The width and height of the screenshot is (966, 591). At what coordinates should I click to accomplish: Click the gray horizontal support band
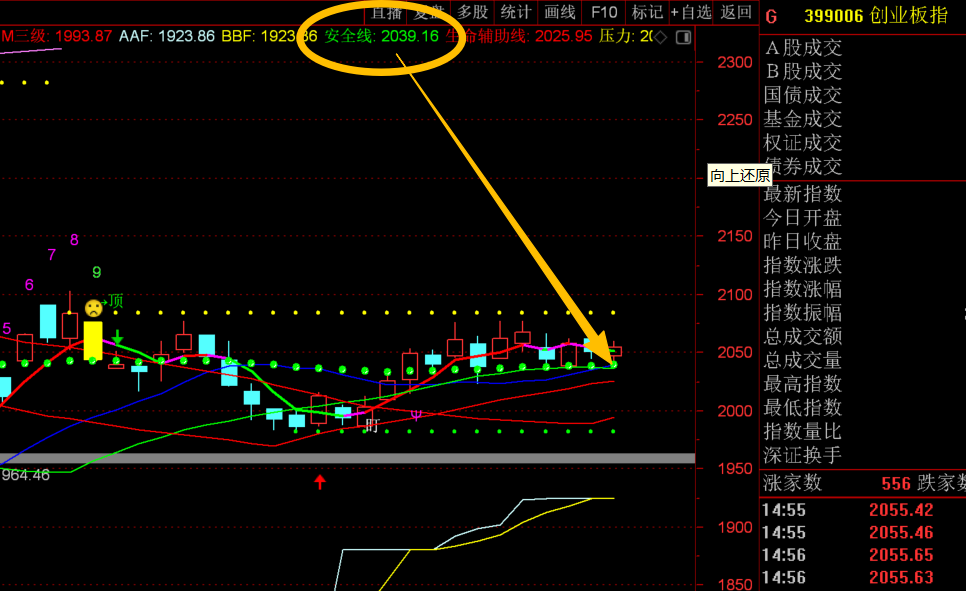pos(347,459)
